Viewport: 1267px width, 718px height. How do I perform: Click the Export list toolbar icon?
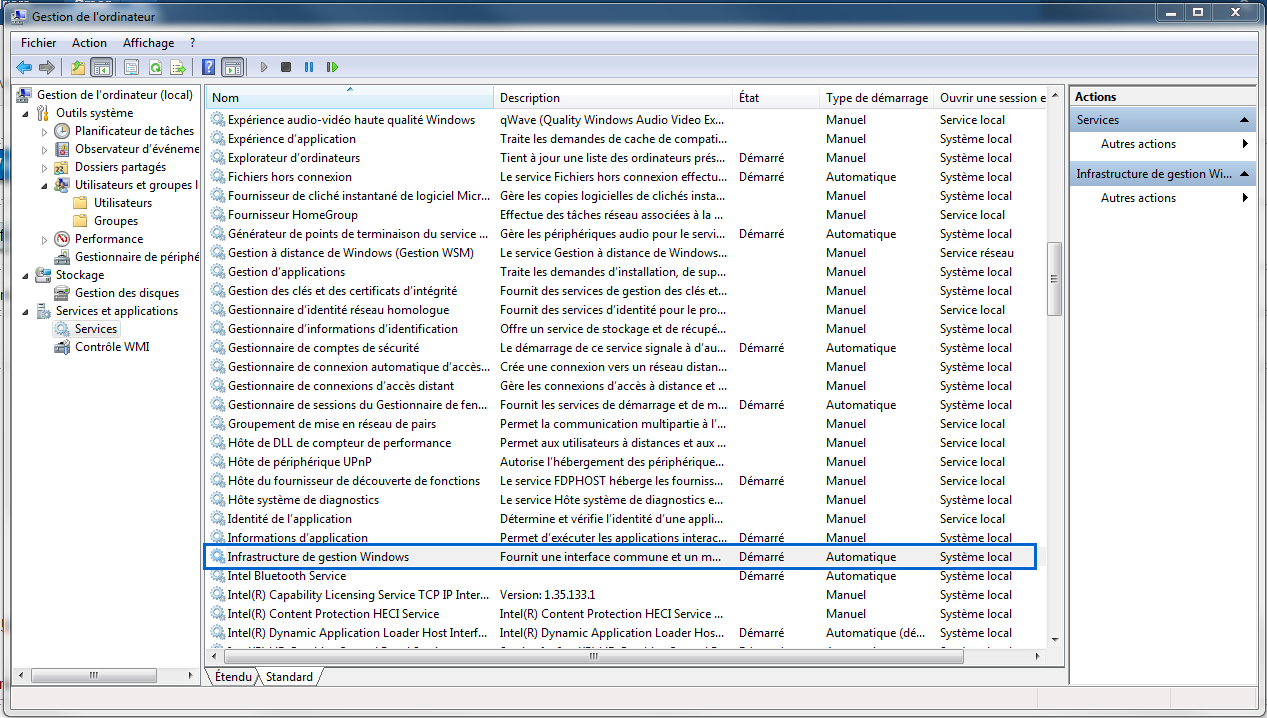coord(178,67)
